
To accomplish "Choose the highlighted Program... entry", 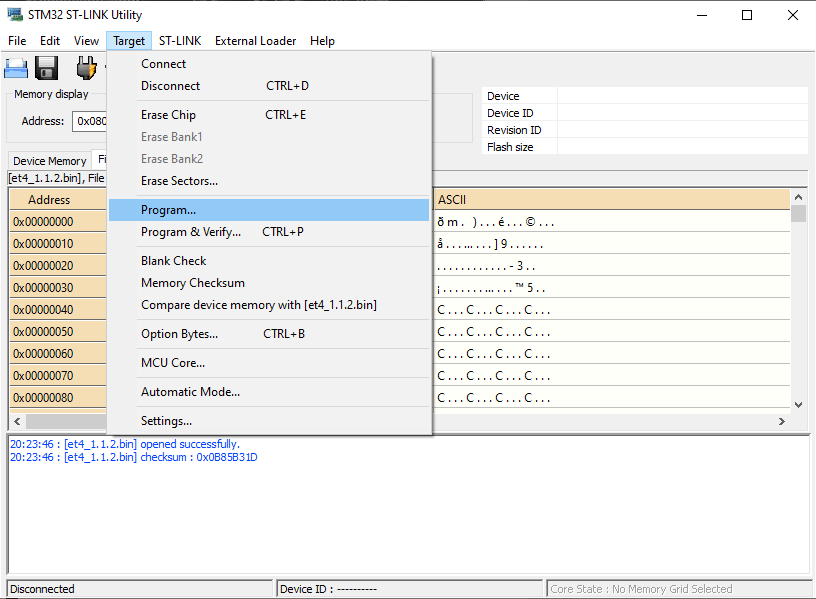I will tap(269, 210).
